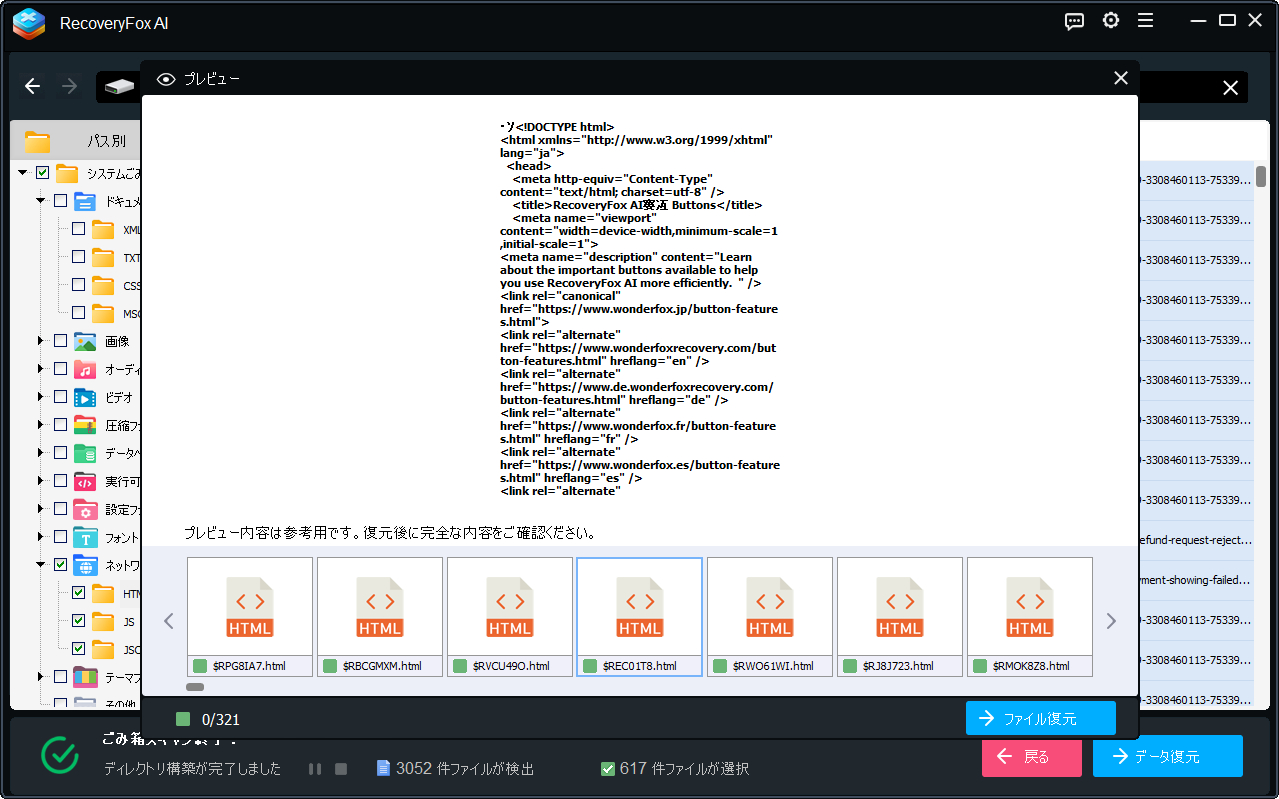This screenshot has width=1279, height=799.
Task: Click the パス別 folder icon
Action: [x=38, y=141]
